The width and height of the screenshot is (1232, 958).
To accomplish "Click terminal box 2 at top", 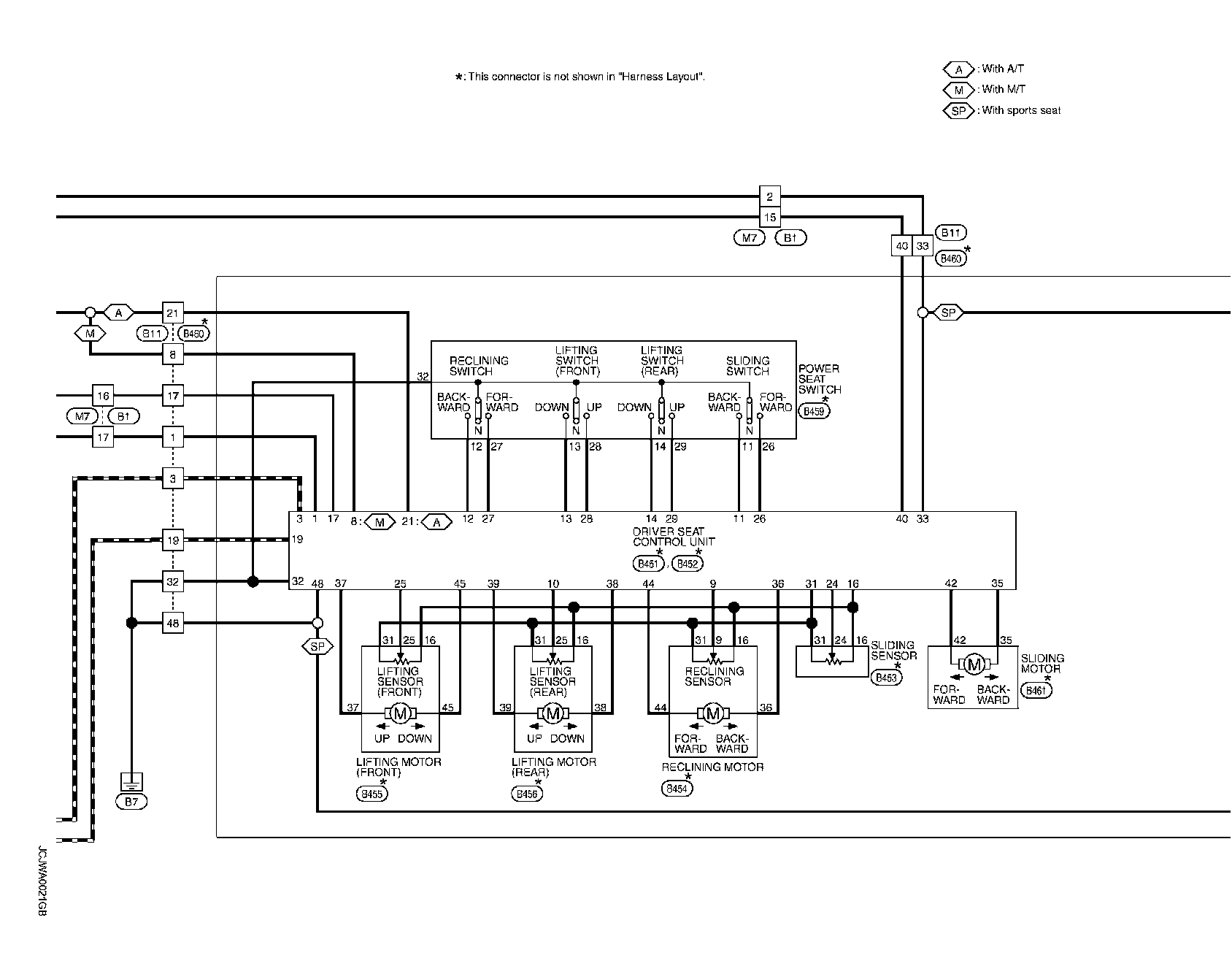I will pyautogui.click(x=770, y=196).
